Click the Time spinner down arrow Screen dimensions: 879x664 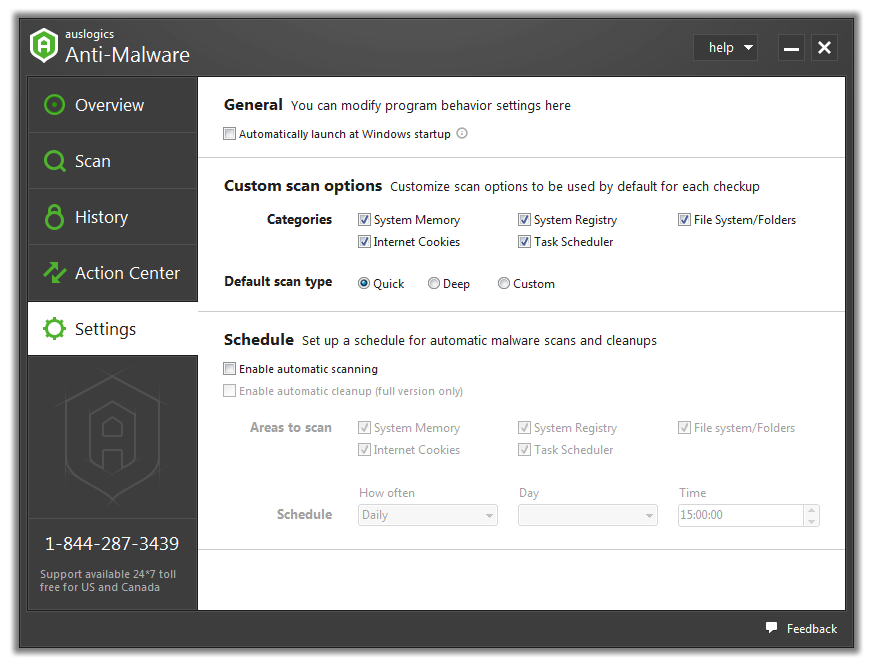tap(811, 521)
